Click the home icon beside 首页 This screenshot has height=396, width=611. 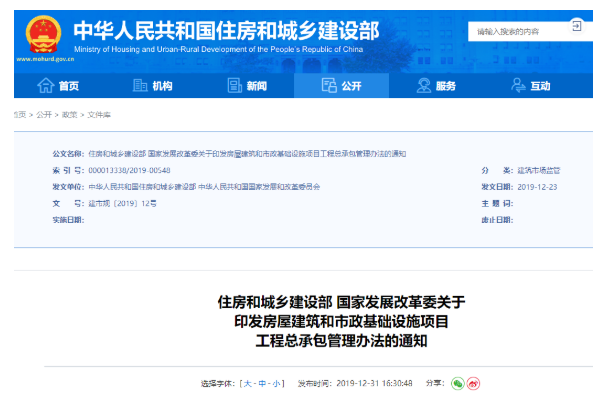tap(46, 85)
